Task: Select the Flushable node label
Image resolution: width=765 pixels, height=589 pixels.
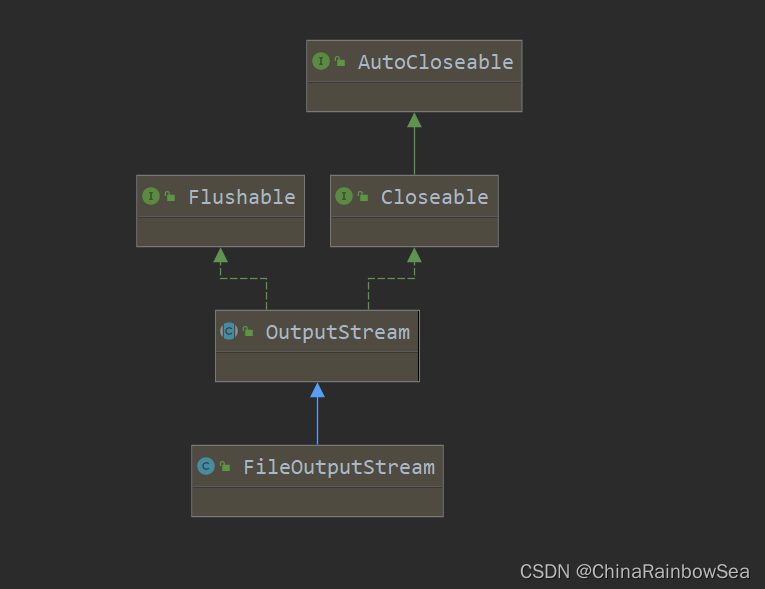Action: tap(242, 197)
